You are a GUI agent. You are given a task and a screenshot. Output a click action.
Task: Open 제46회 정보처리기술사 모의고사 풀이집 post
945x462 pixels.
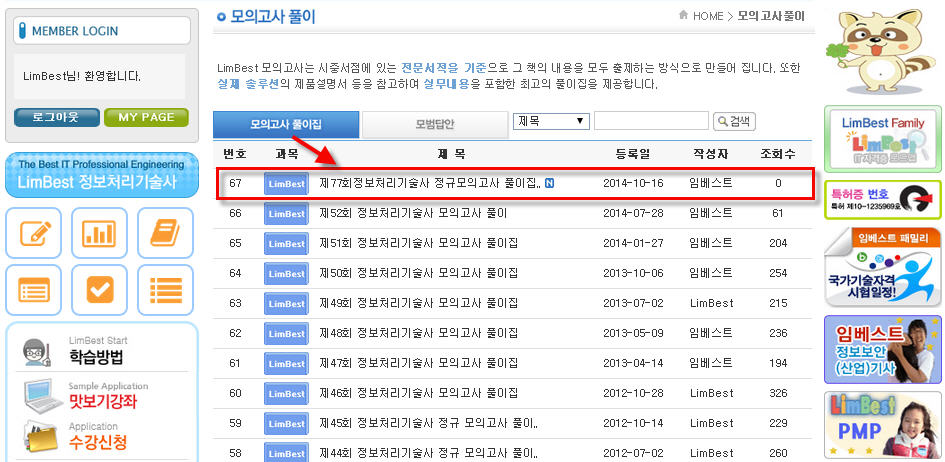(x=418, y=393)
